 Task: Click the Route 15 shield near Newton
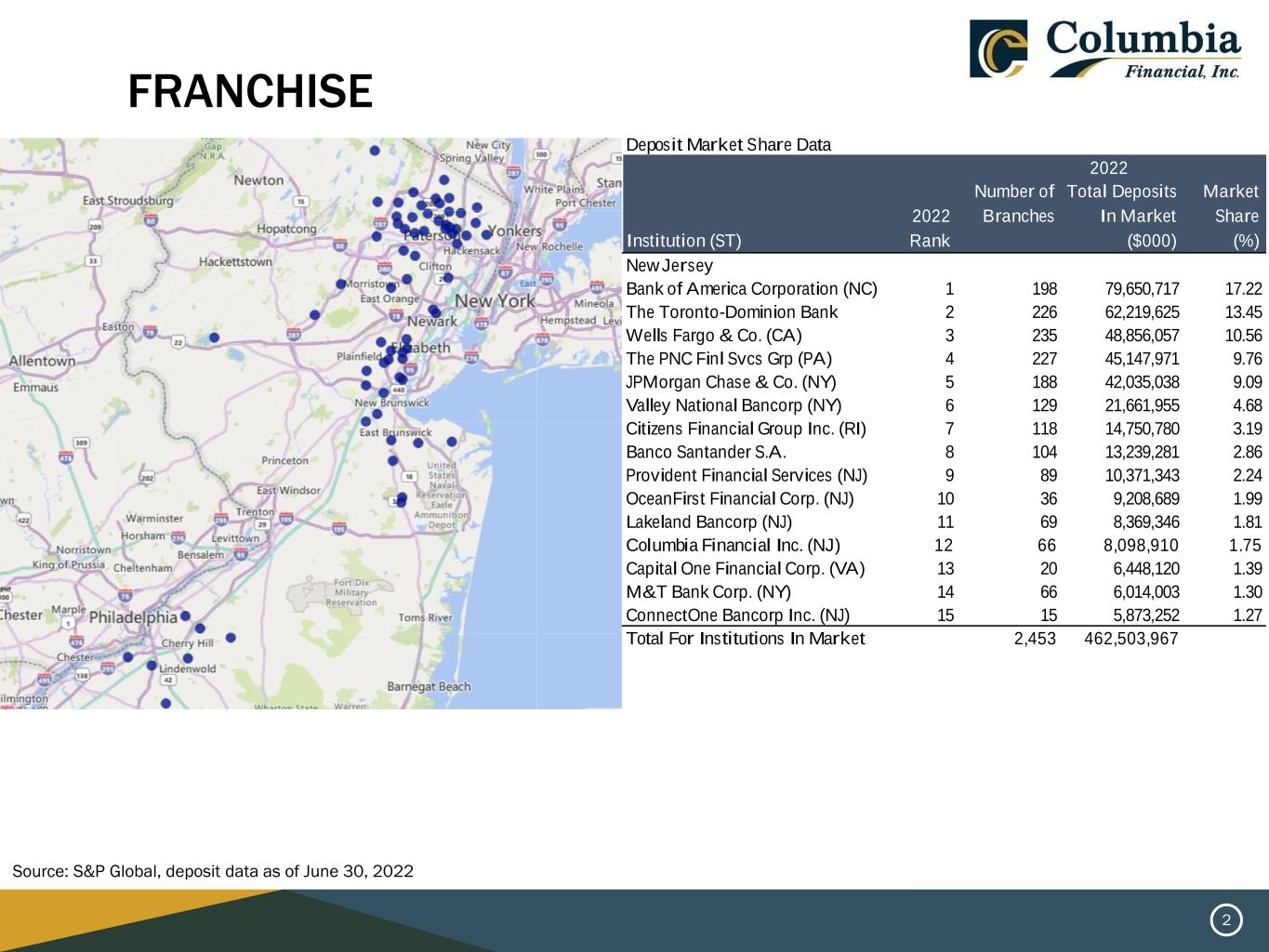[299, 201]
